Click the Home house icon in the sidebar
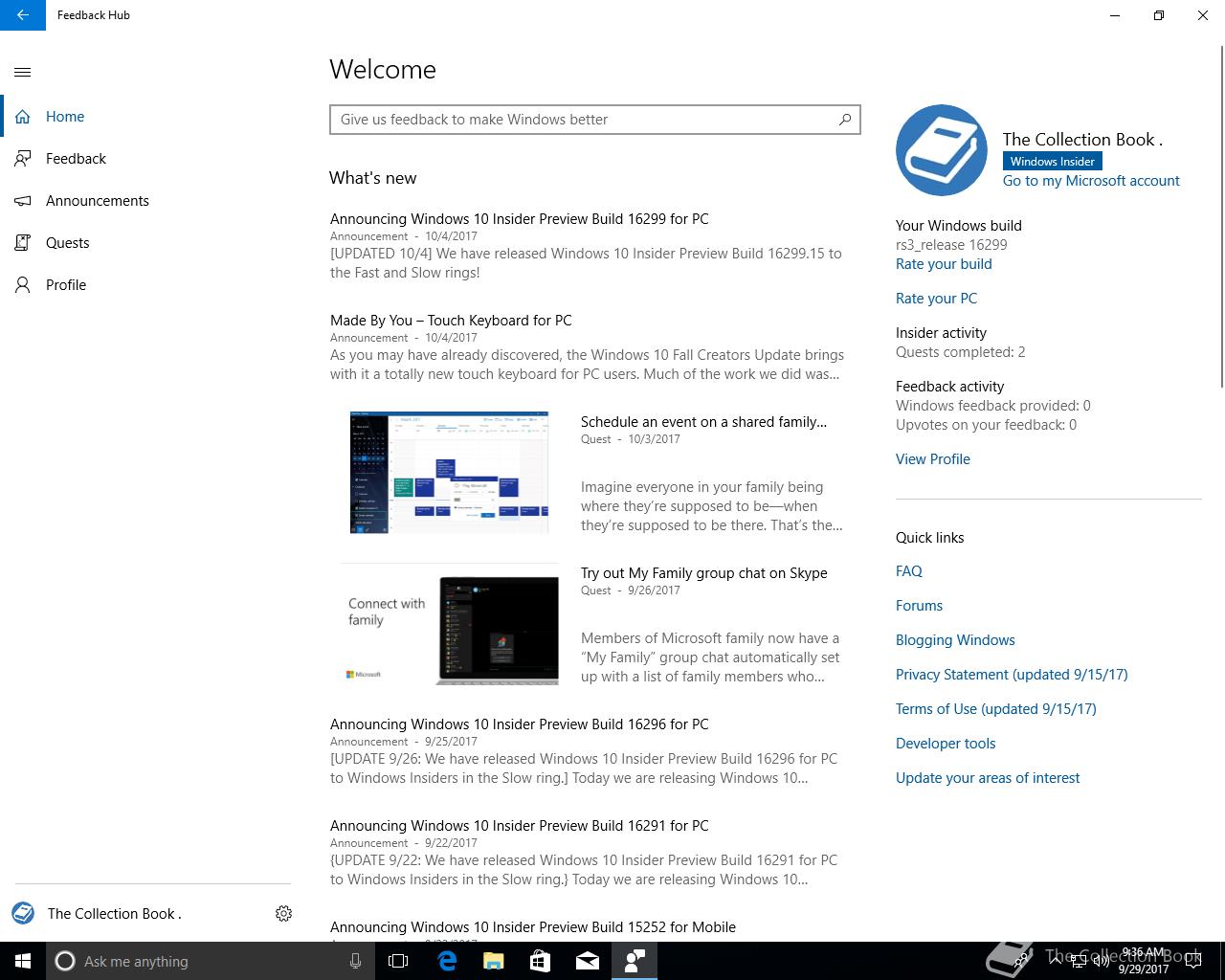1225x980 pixels. coord(23,117)
